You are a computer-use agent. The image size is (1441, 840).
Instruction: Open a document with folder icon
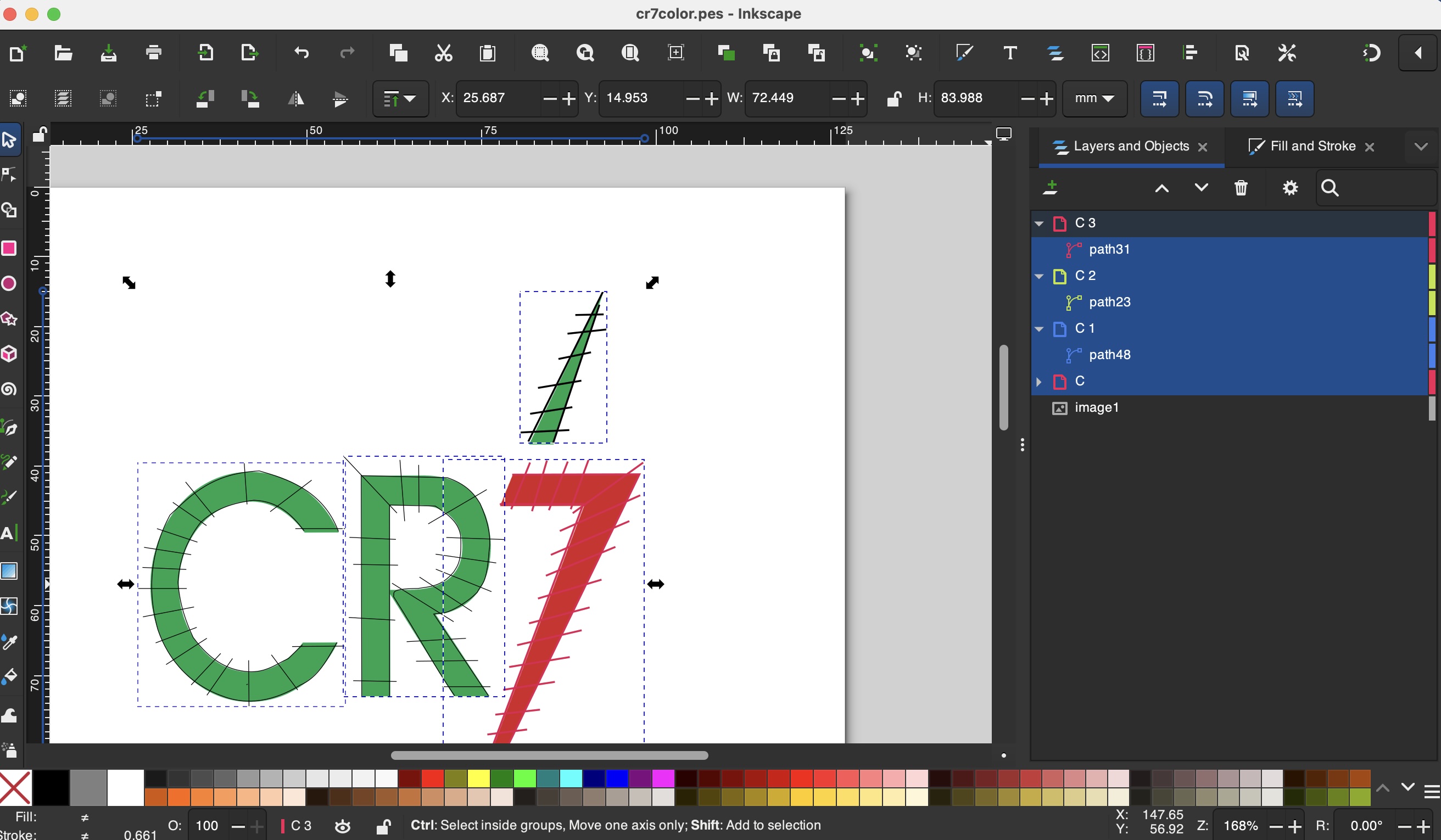pos(63,53)
